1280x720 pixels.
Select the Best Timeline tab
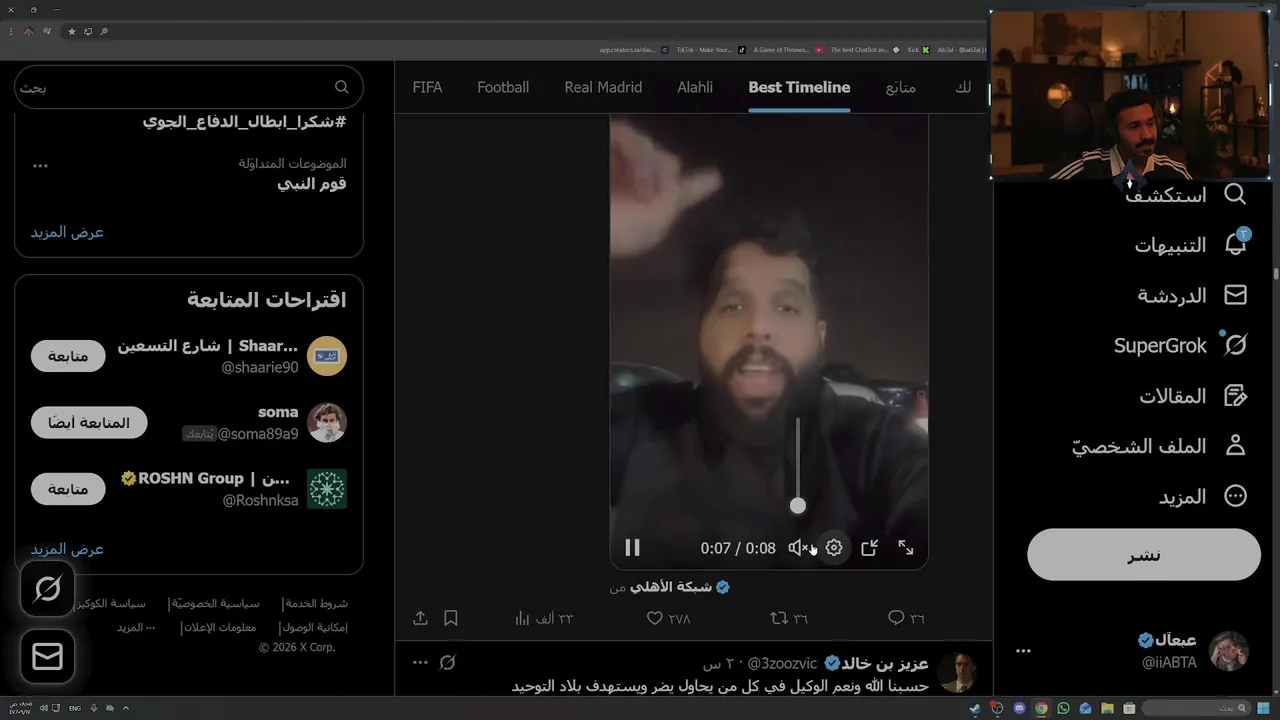pos(799,87)
